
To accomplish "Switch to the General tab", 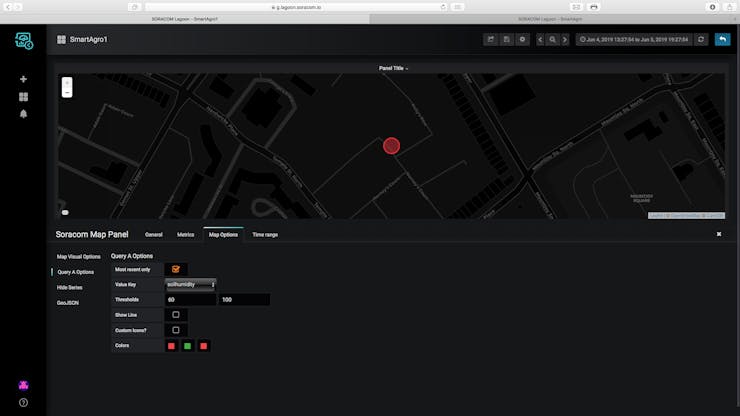I will pyautogui.click(x=154, y=235).
